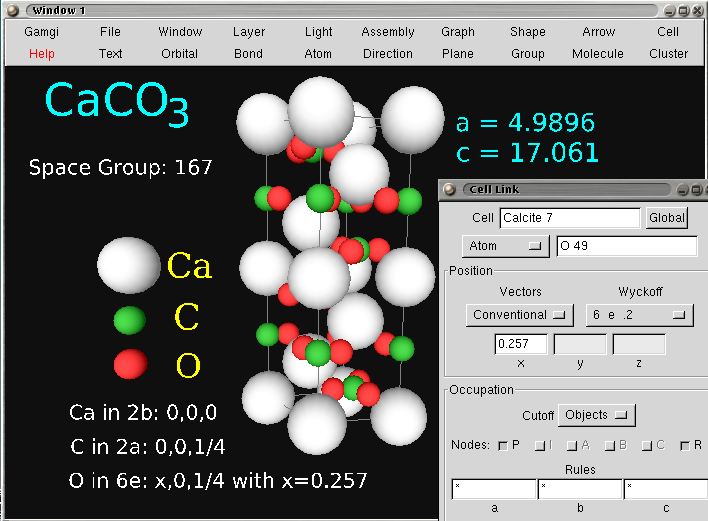Toggle the A nodes checkbox
The image size is (708, 521).
click(x=572, y=446)
